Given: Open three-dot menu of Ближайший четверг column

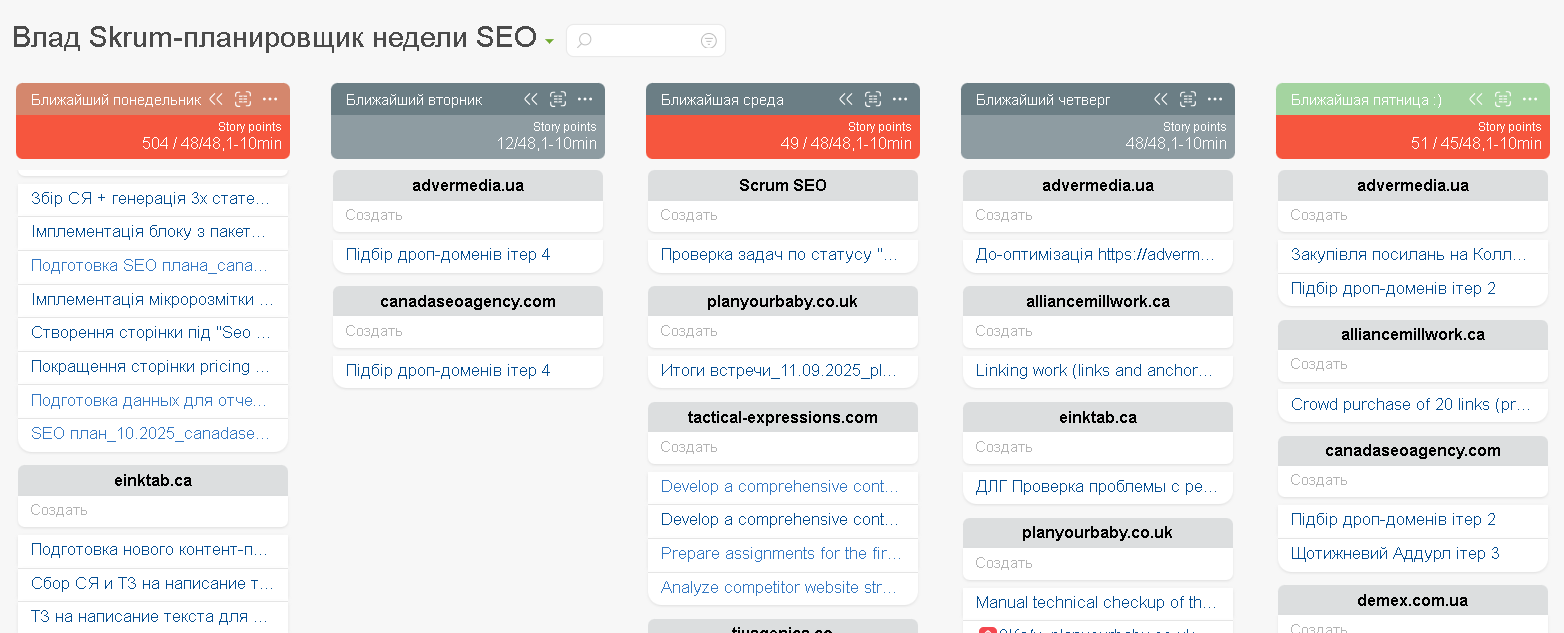Looking at the screenshot, I should (x=1215, y=99).
